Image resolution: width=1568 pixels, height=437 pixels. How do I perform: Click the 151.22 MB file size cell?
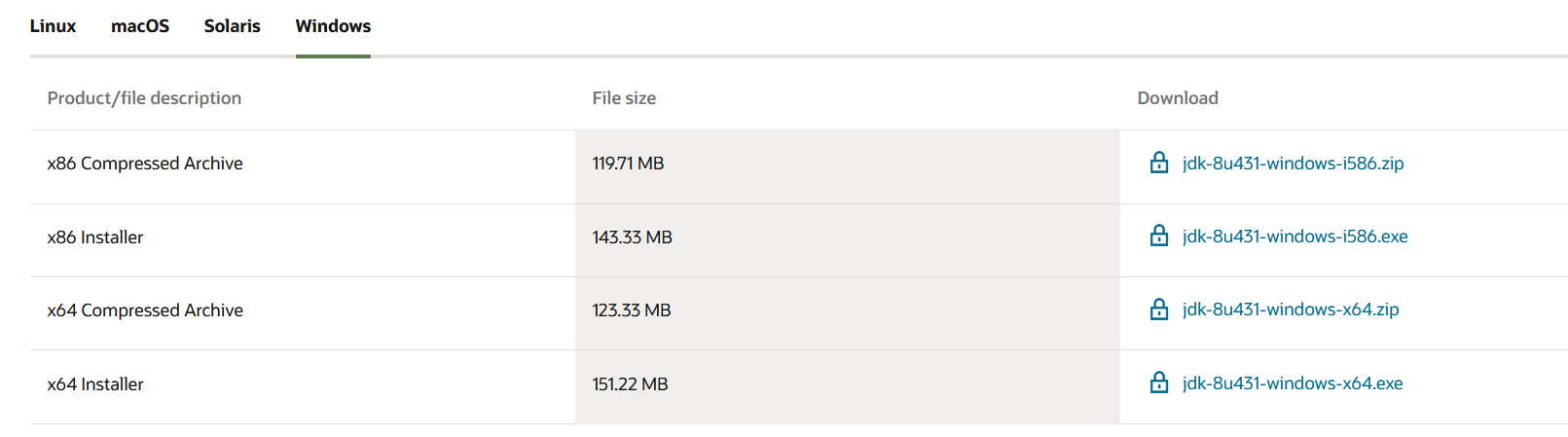click(630, 384)
